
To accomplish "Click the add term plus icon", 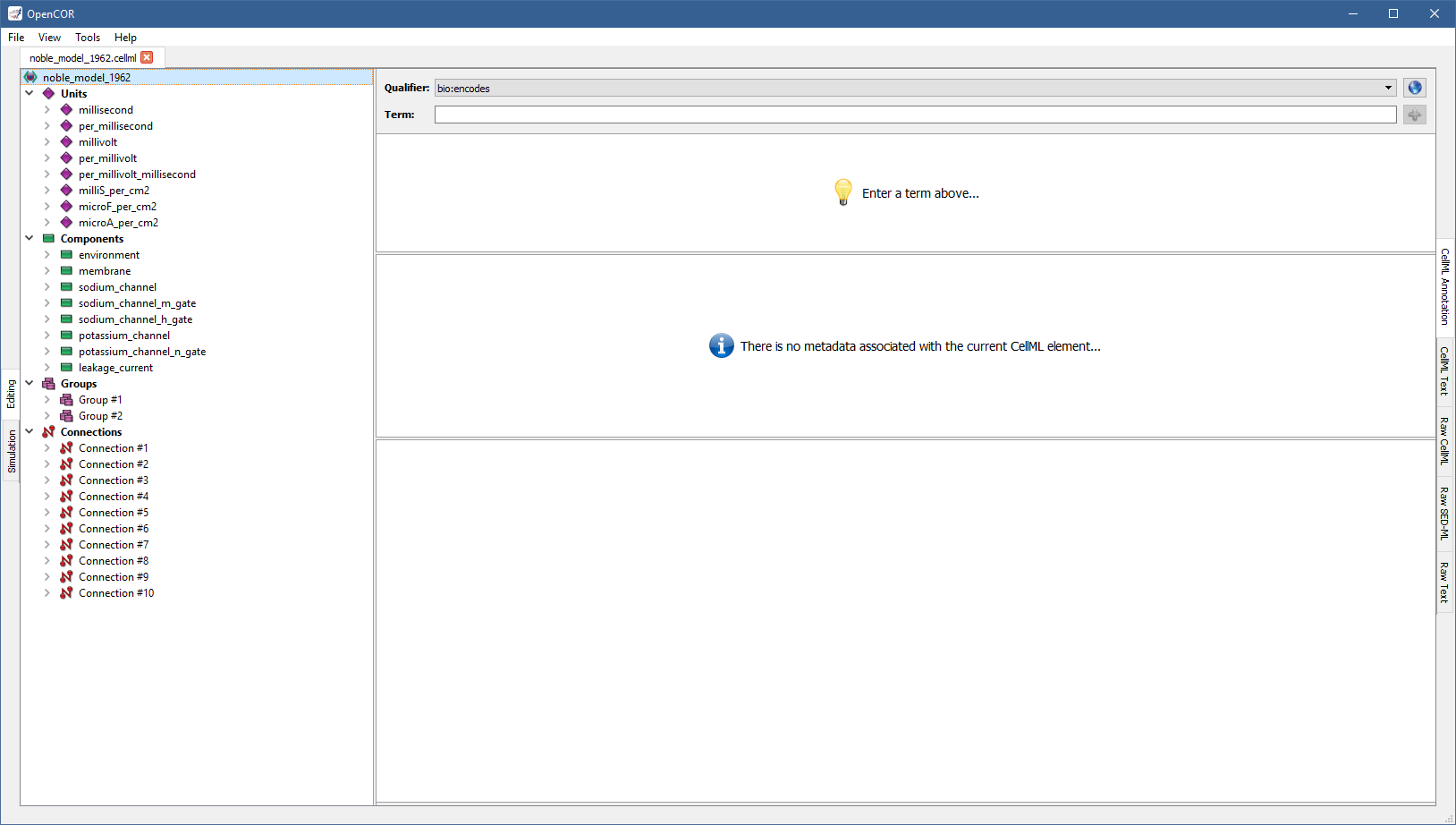I will click(x=1414, y=115).
